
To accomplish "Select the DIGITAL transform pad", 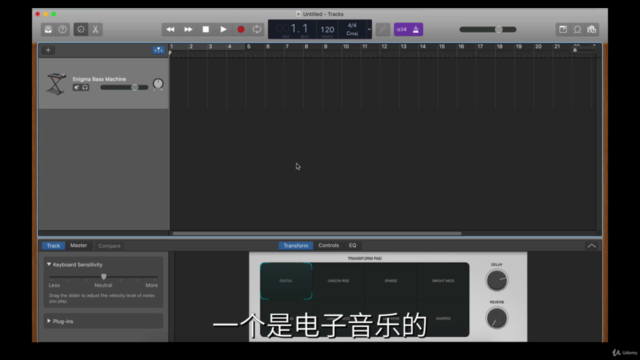I will pos(286,281).
